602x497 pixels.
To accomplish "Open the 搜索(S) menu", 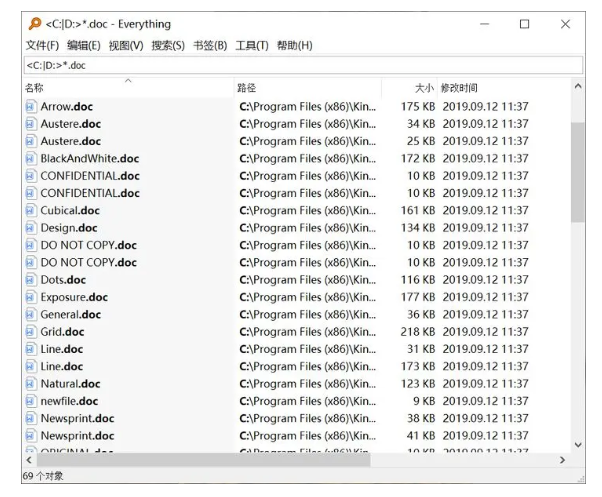I will pyautogui.click(x=168, y=45).
